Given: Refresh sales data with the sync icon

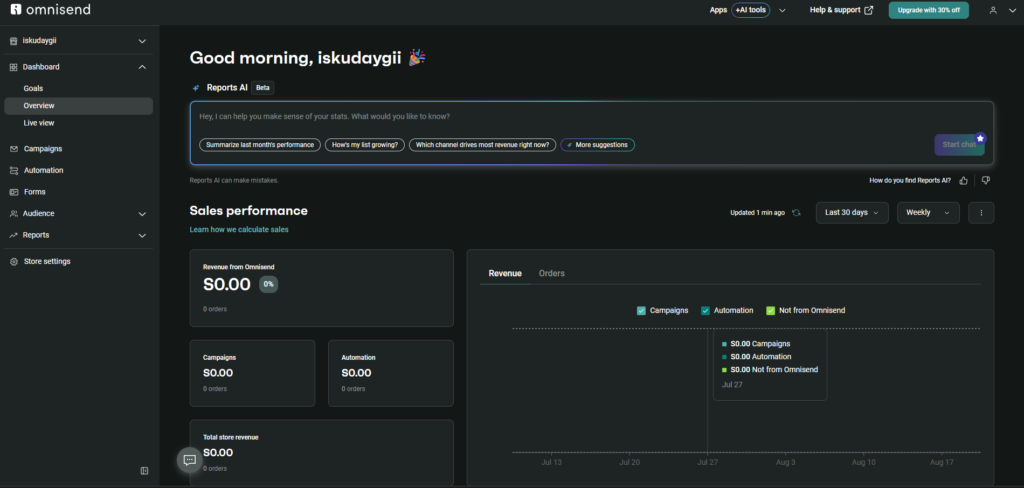Looking at the screenshot, I should (796, 212).
